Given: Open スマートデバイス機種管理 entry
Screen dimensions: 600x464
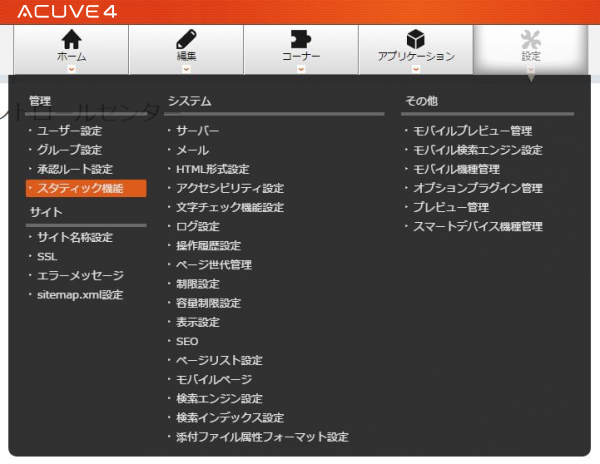Looking at the screenshot, I should pos(478,226).
